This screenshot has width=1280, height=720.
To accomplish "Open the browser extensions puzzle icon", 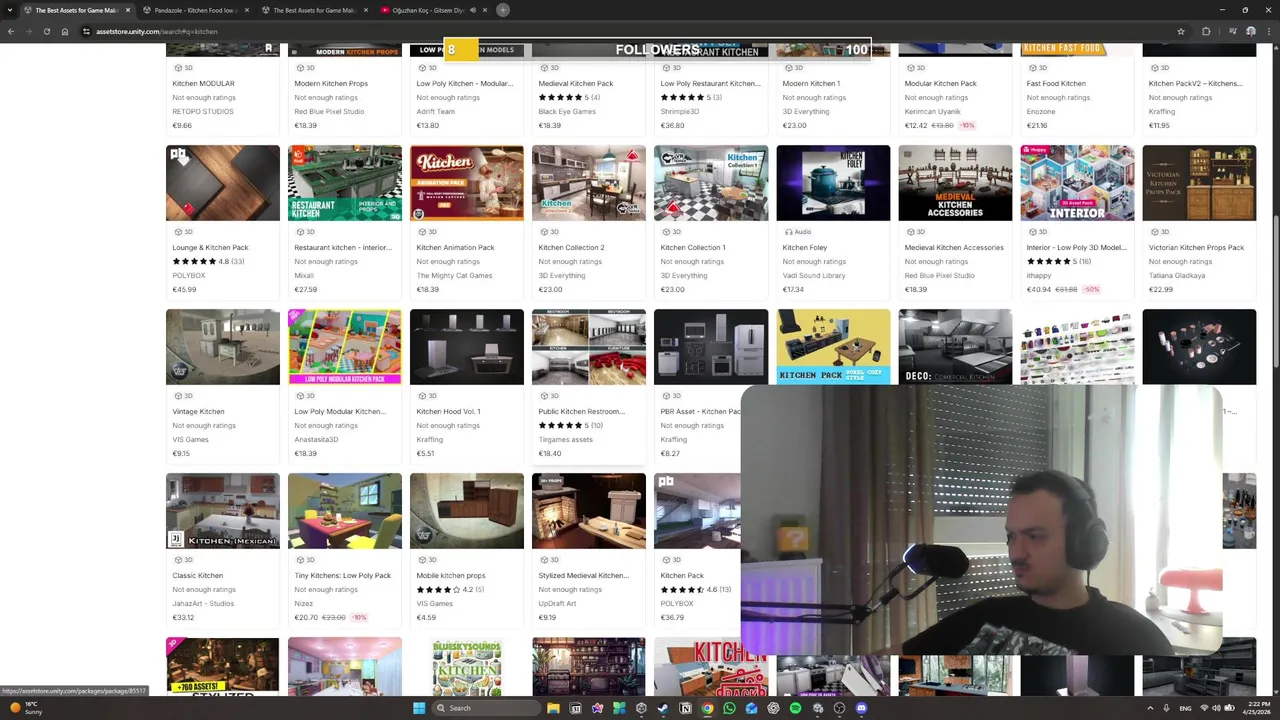I will [1206, 31].
